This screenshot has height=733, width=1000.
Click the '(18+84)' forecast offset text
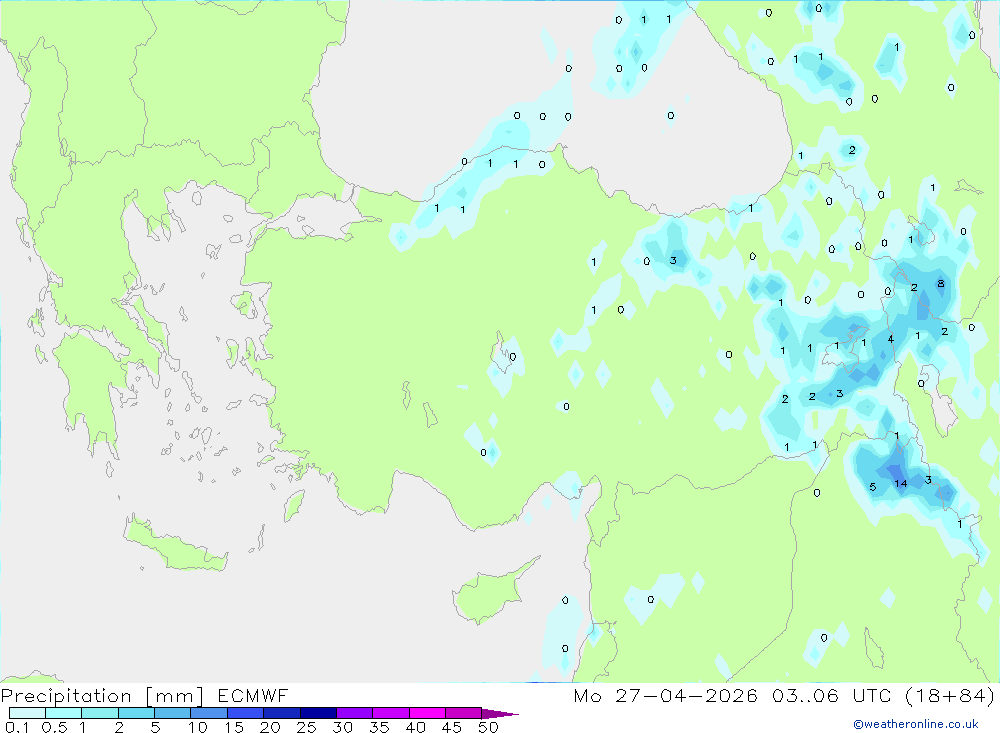coord(950,695)
